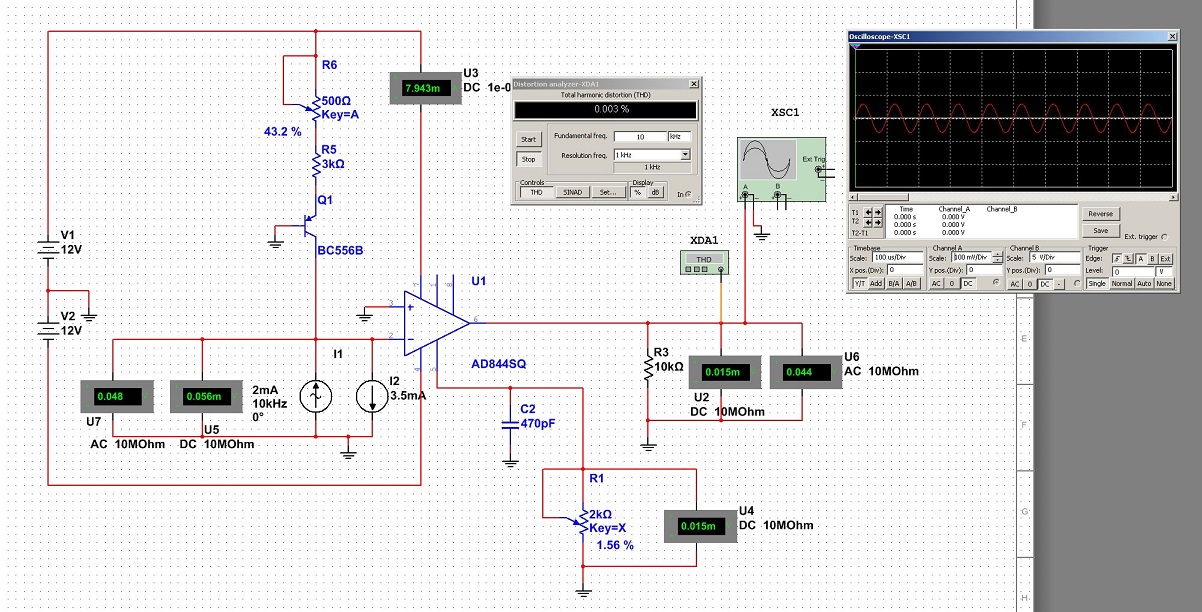Set trigger mode to Auto
This screenshot has height=612, width=1202.
point(1145,283)
